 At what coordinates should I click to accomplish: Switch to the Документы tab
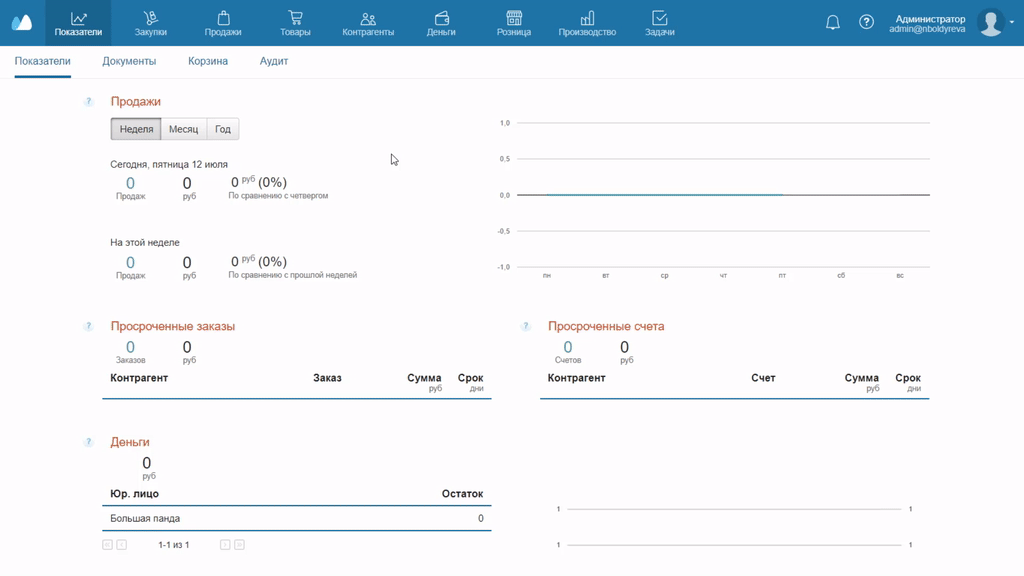pyautogui.click(x=129, y=61)
